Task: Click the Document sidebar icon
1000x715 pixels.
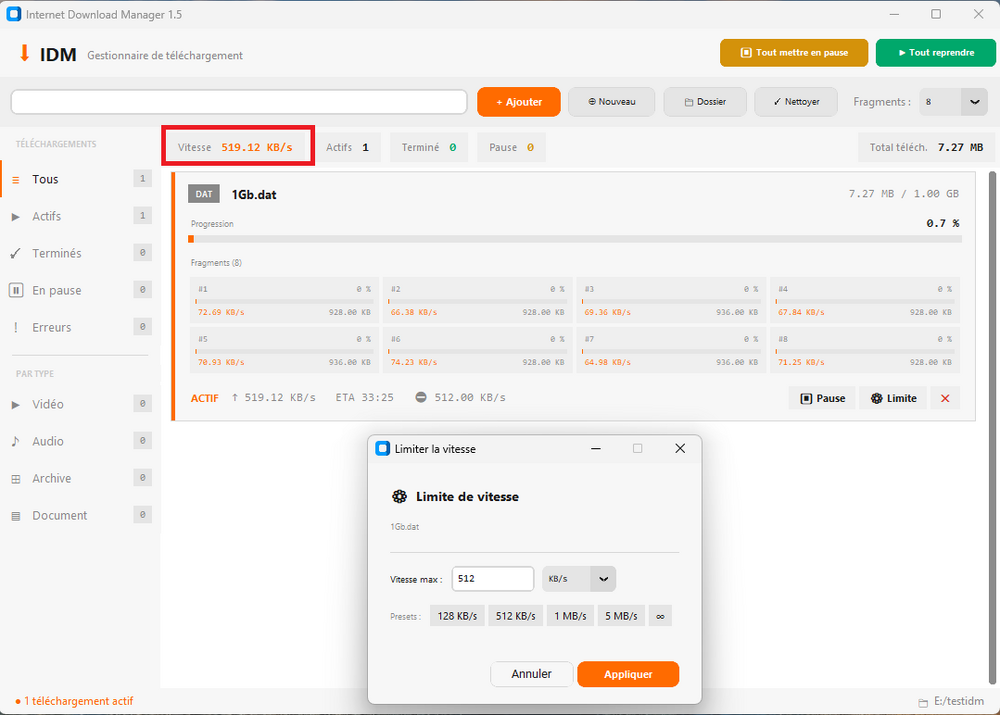Action: click(16, 516)
